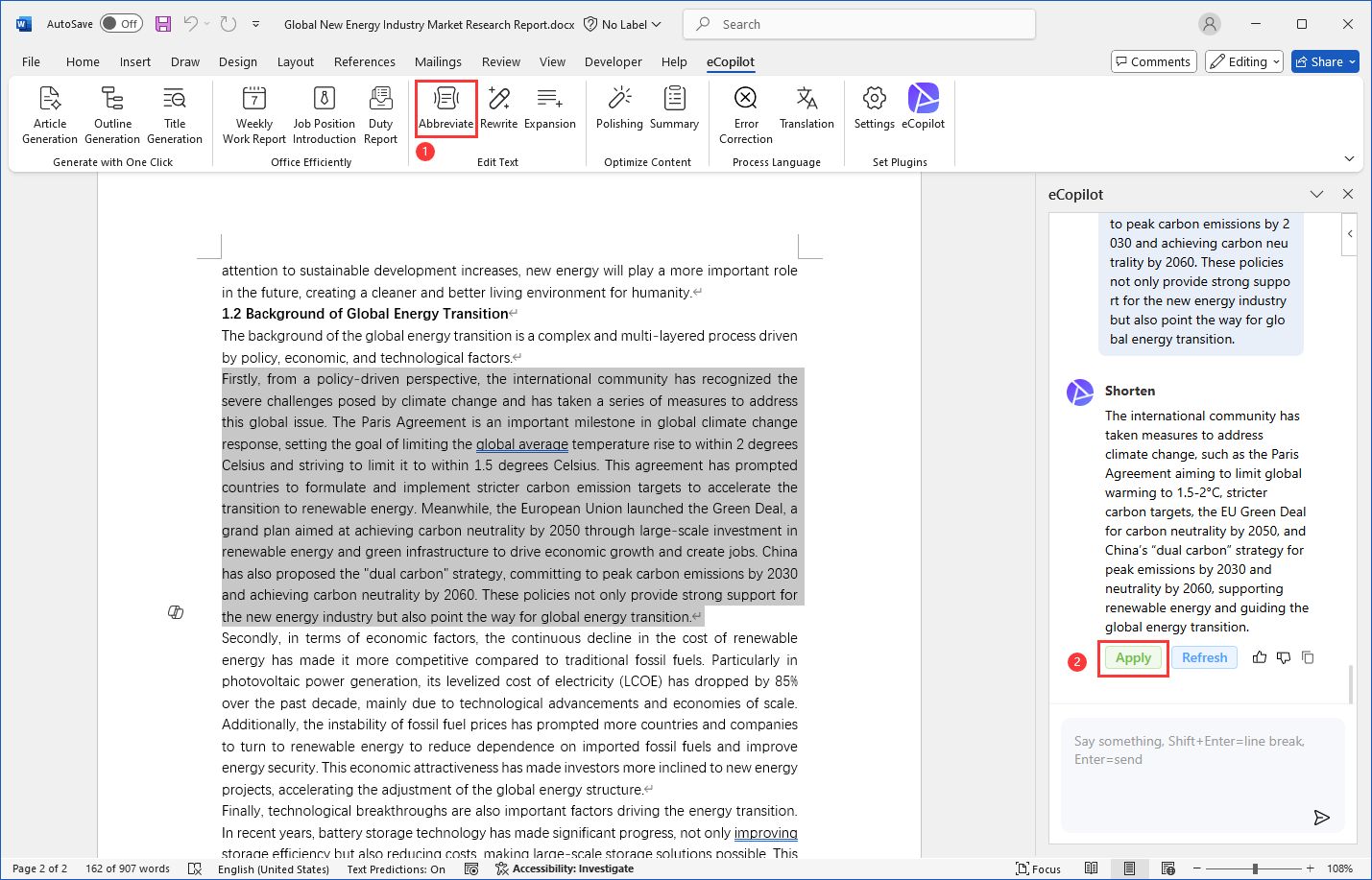
Task: Click the zoom slider handle
Action: [x=1255, y=868]
